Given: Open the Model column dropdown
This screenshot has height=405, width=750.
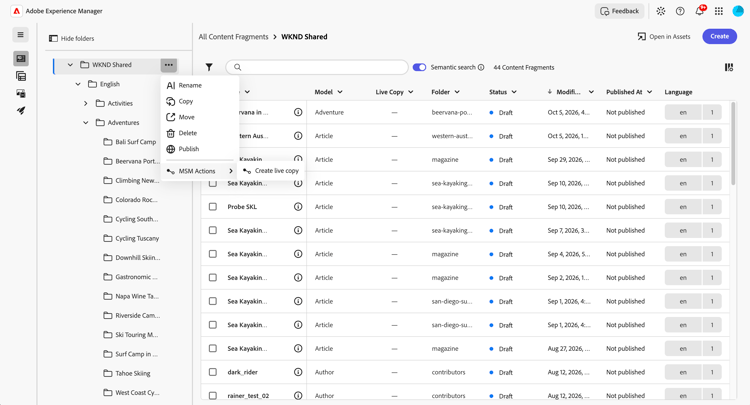Looking at the screenshot, I should [340, 92].
